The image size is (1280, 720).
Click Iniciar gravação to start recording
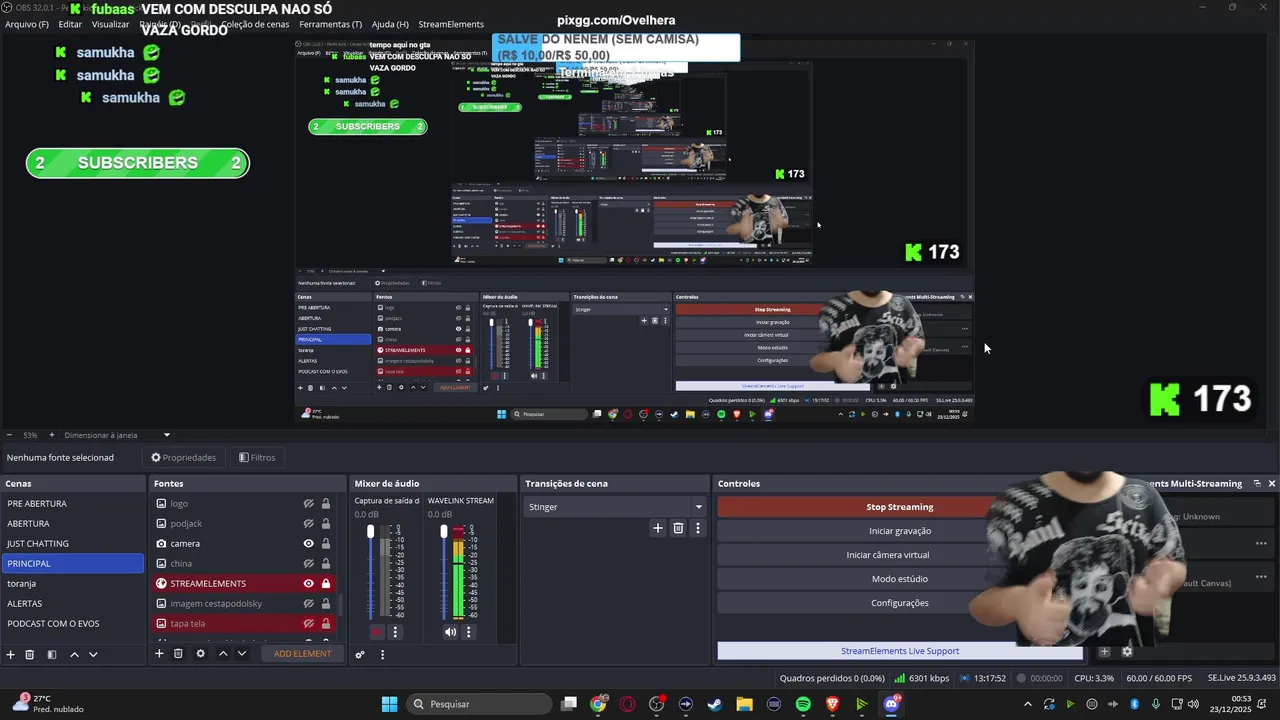tap(899, 531)
